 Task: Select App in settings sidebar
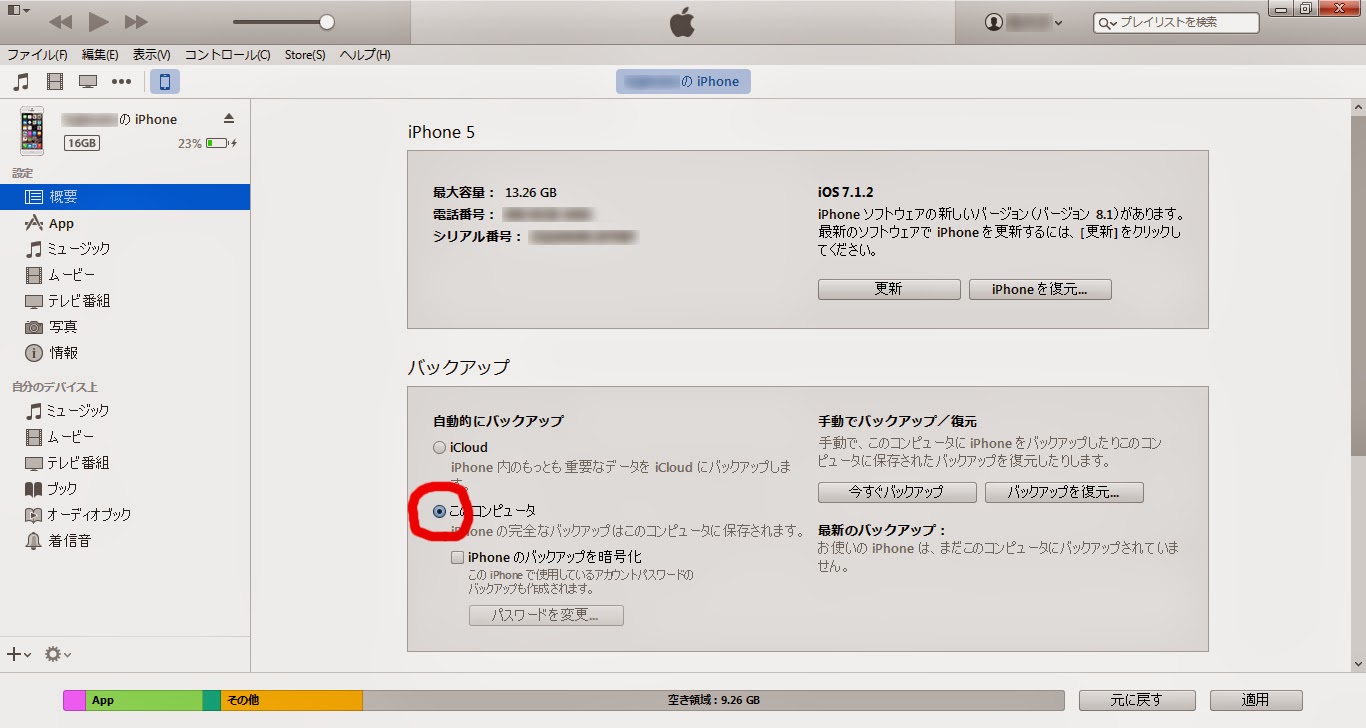[x=125, y=223]
